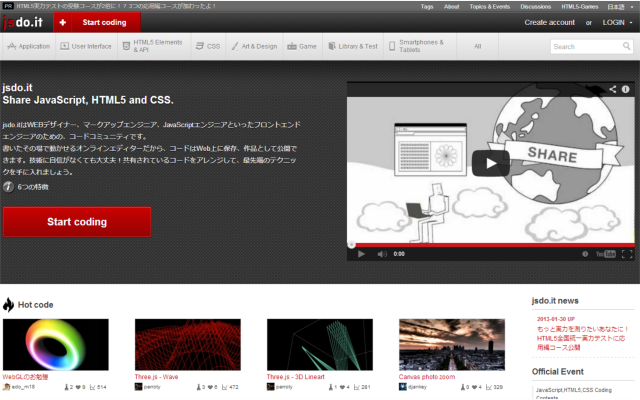The height and width of the screenshot is (400, 640).
Task: Open the User Interface category
Action: click(86, 47)
